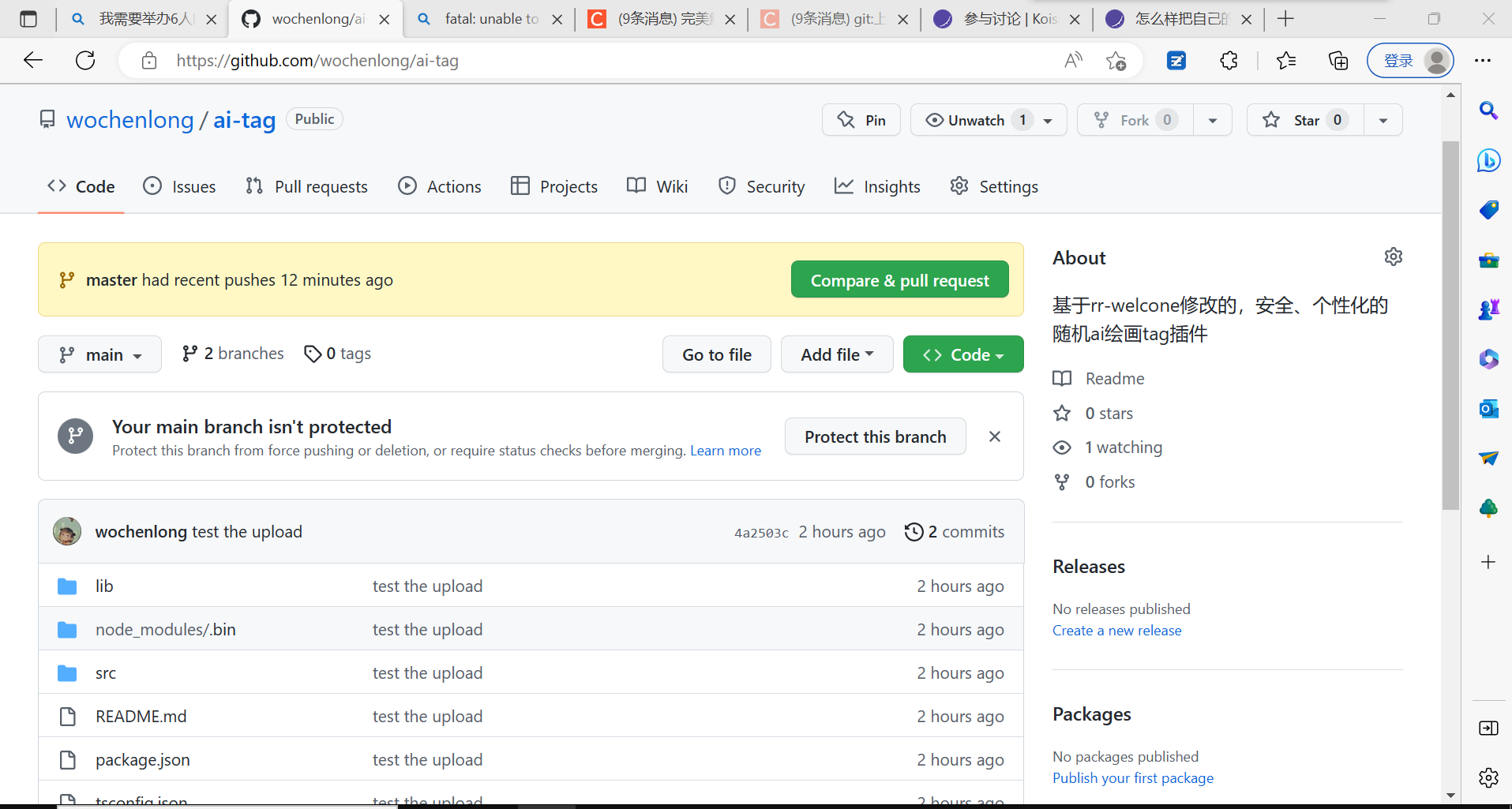The width and height of the screenshot is (1512, 809).
Task: Open the lib folder
Action: [x=104, y=586]
